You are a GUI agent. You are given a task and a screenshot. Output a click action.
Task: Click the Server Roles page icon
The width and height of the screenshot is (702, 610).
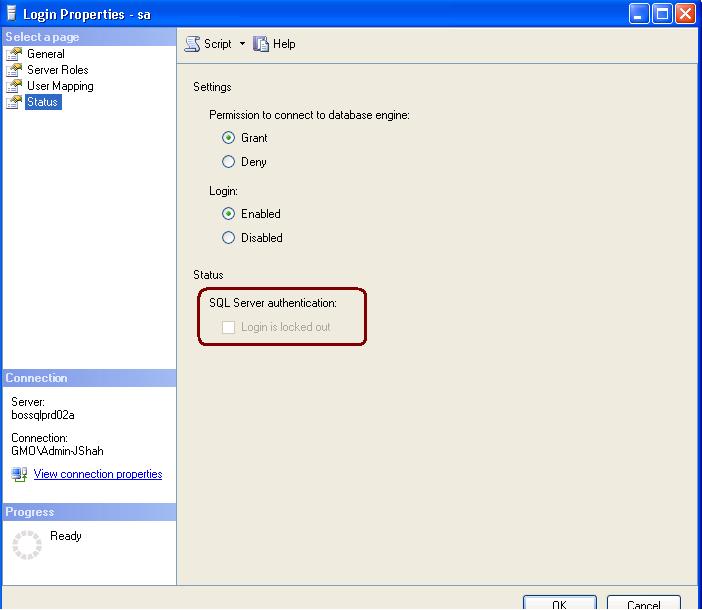(x=14, y=70)
